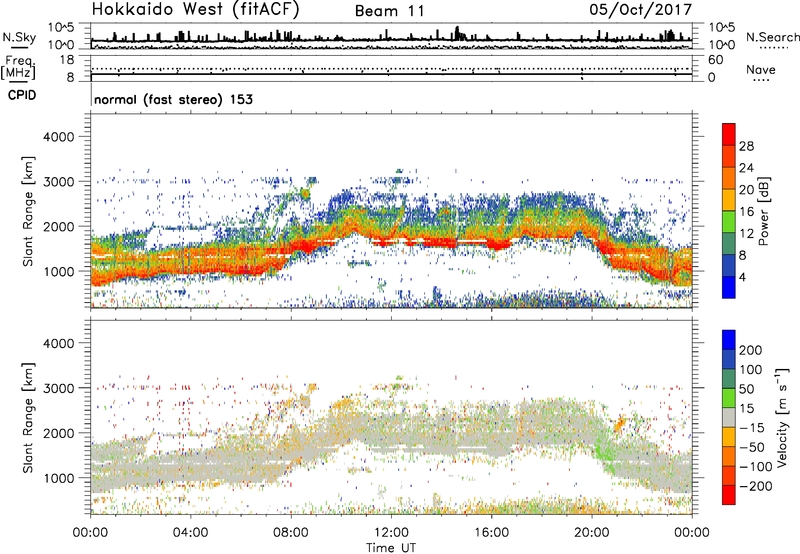Click the orange velocity spot near 21:00 UT
800x554 pixels.
[x=620, y=423]
